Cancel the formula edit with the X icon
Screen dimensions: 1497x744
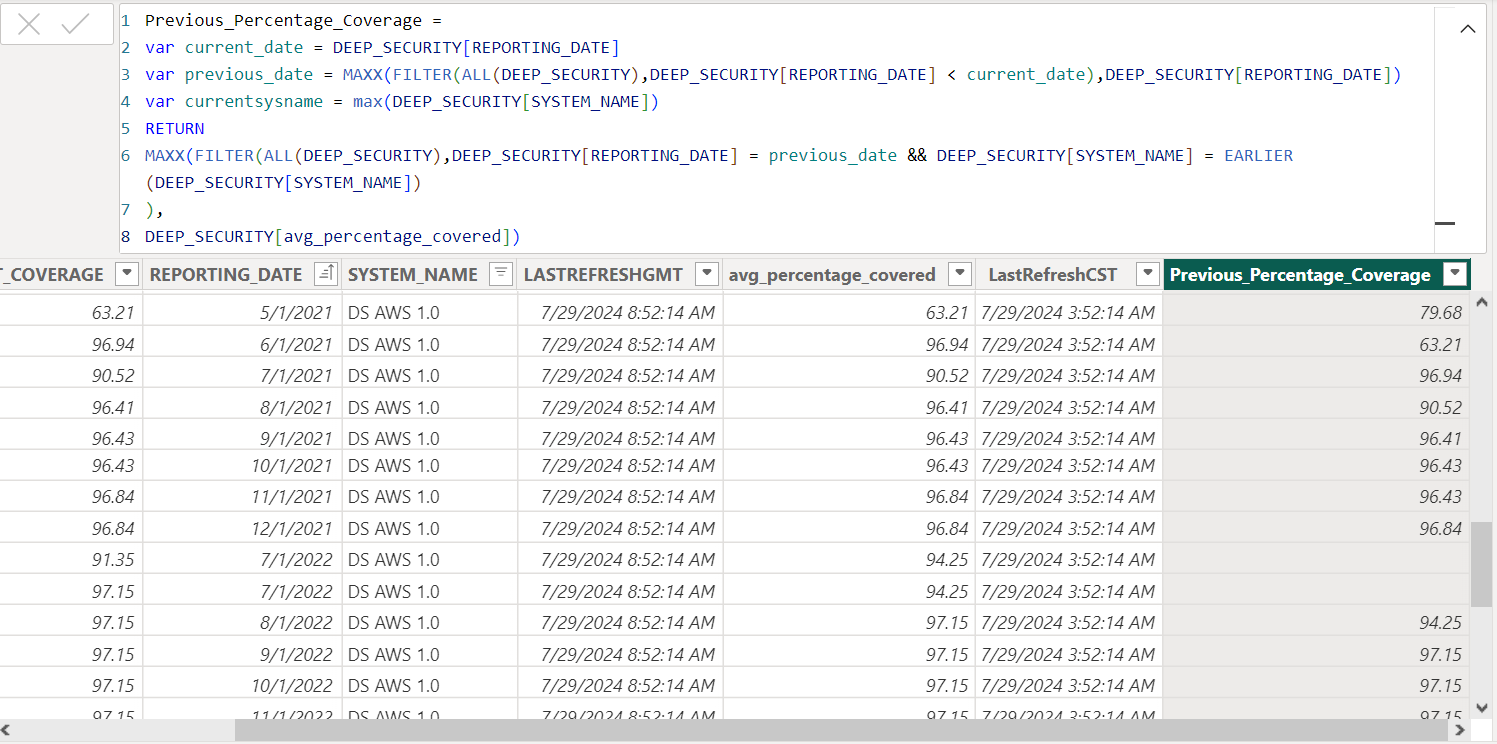tap(29, 25)
